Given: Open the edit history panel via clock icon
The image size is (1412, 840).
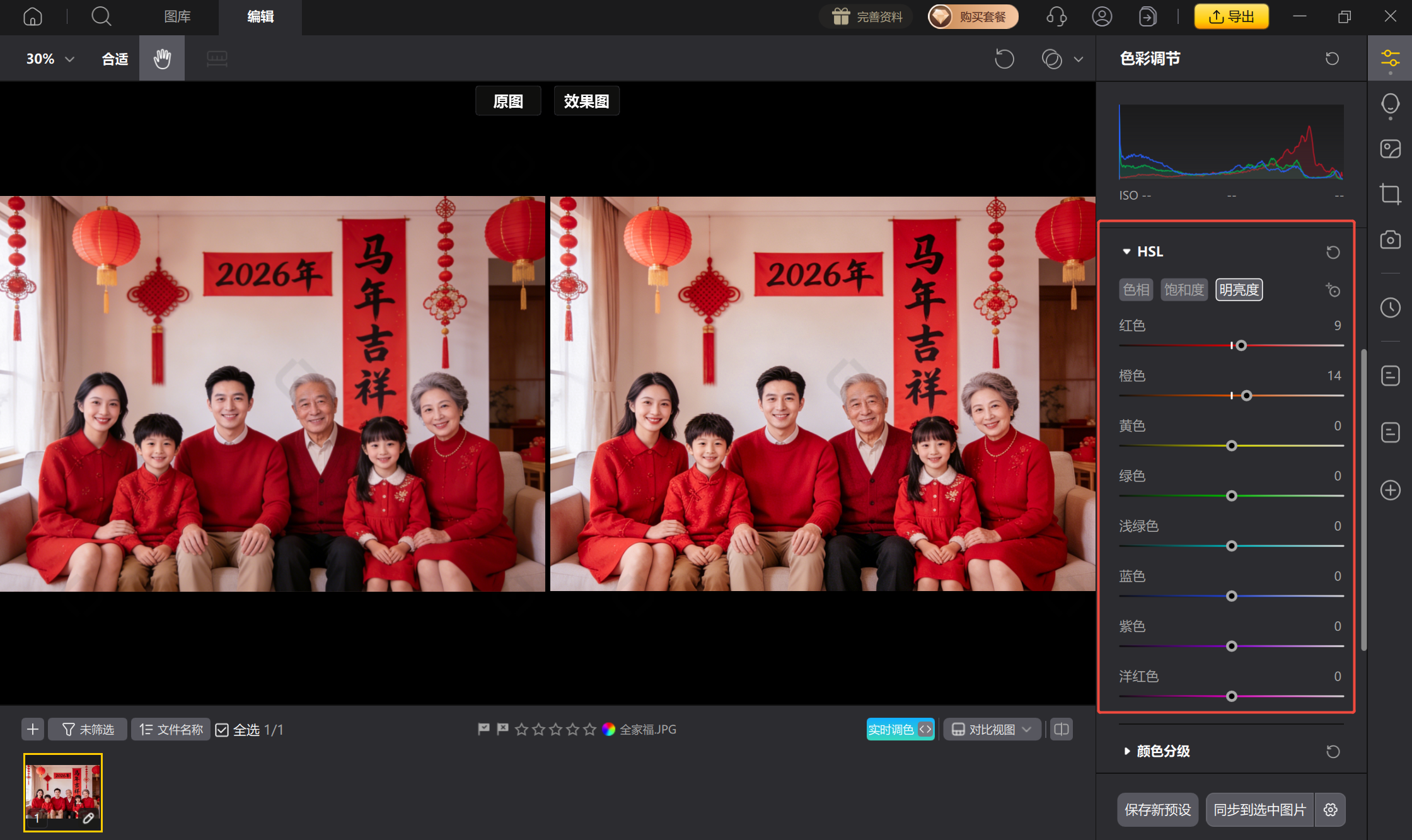Looking at the screenshot, I should coord(1389,308).
